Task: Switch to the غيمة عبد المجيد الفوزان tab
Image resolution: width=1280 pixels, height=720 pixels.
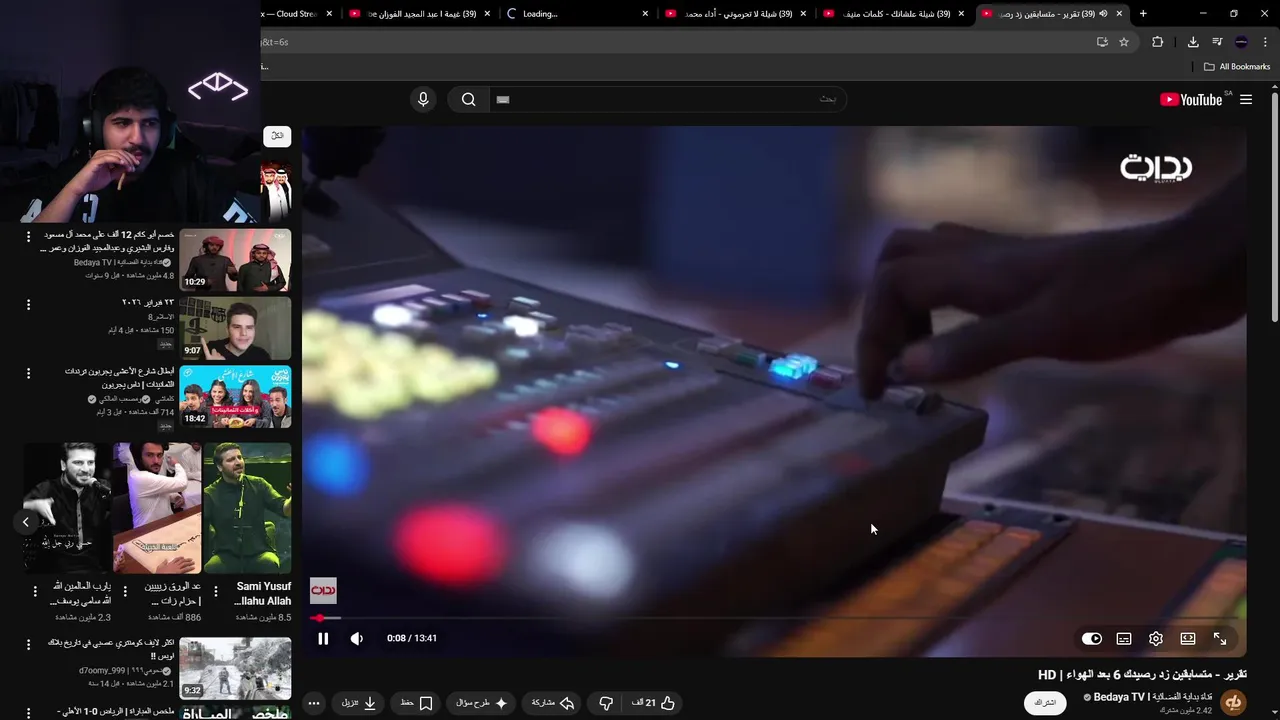Action: [420, 14]
